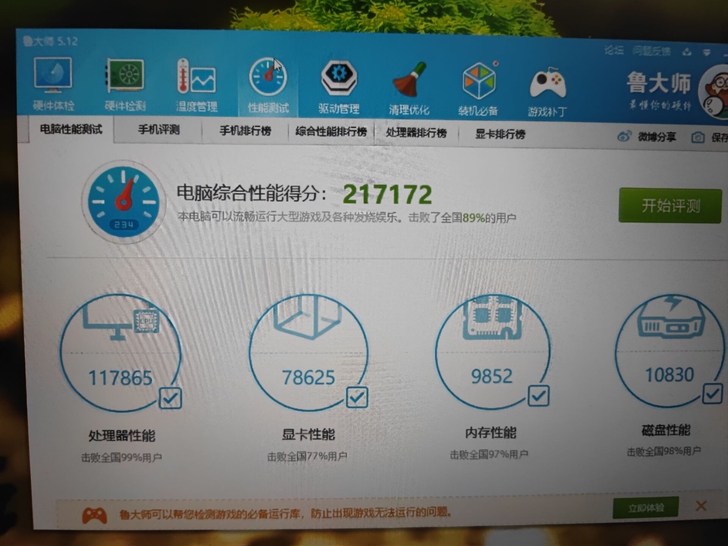Viewport: 728px width, 546px height.
Task: Click the disk score 10830
Action: 670,374
